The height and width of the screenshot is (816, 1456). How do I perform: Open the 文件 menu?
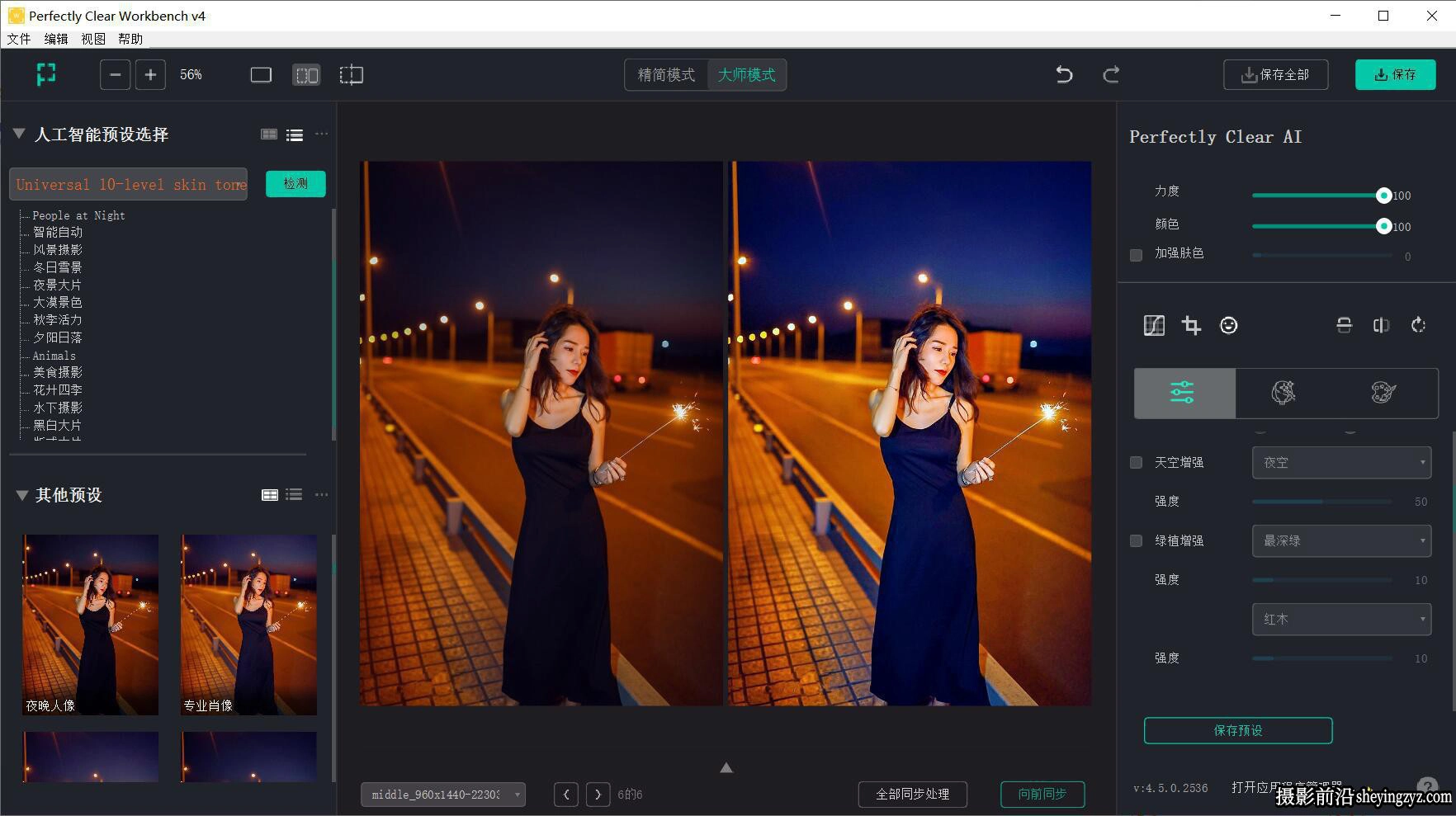[19, 39]
